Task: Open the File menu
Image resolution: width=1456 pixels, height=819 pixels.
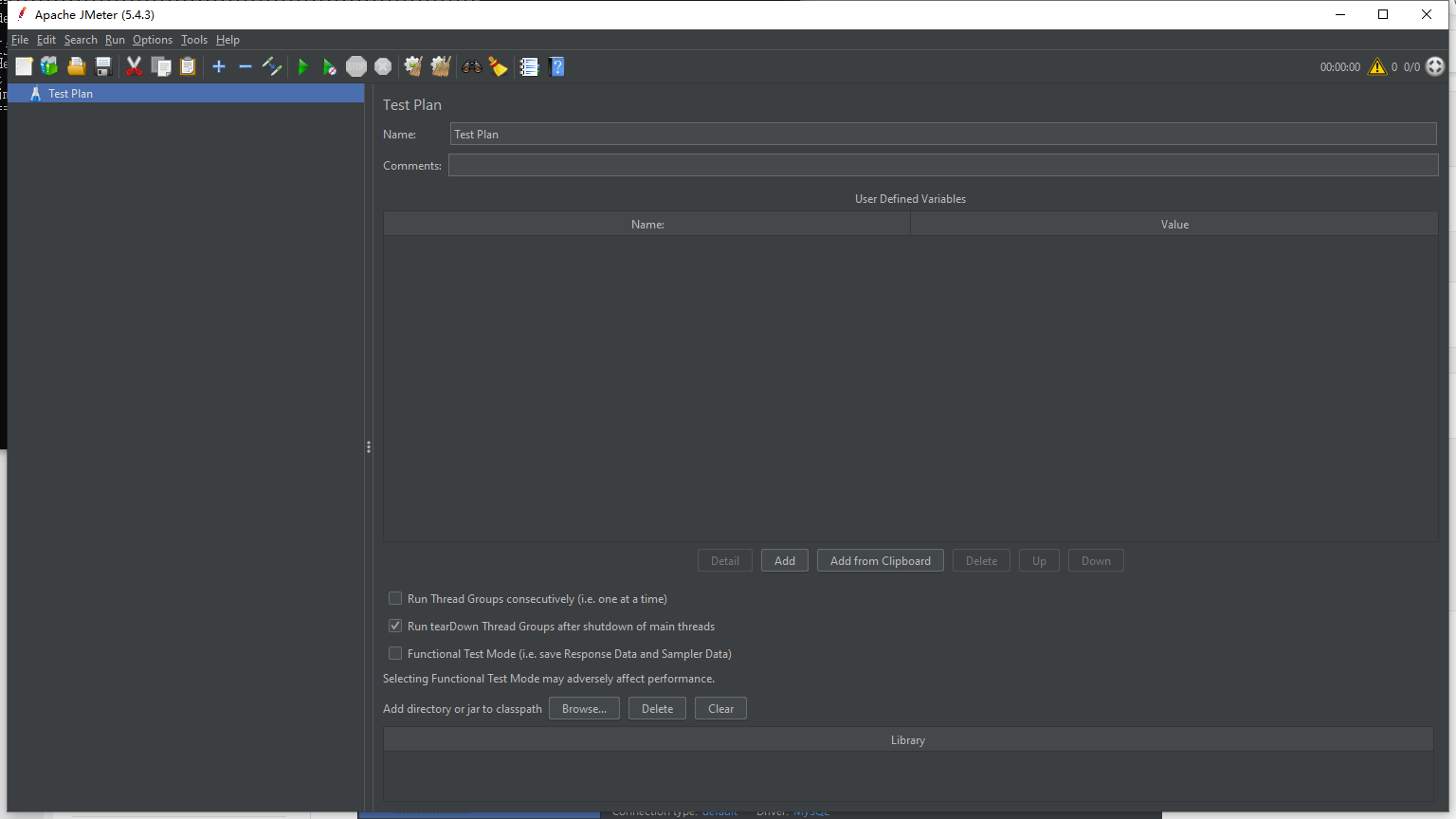Action: (x=20, y=40)
